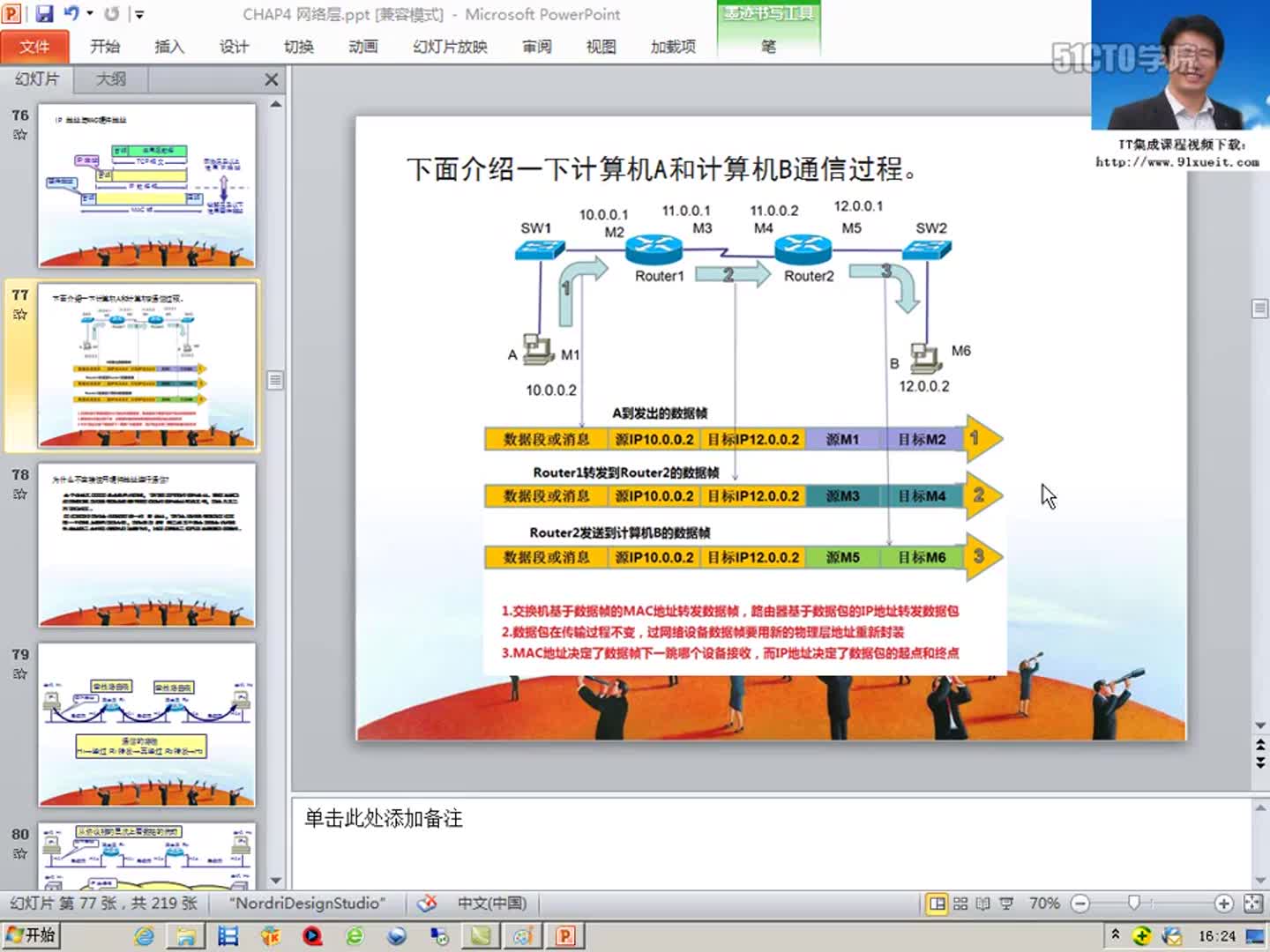Image resolution: width=1270 pixels, height=952 pixels.
Task: Switch to Reading view
Action: point(982,904)
